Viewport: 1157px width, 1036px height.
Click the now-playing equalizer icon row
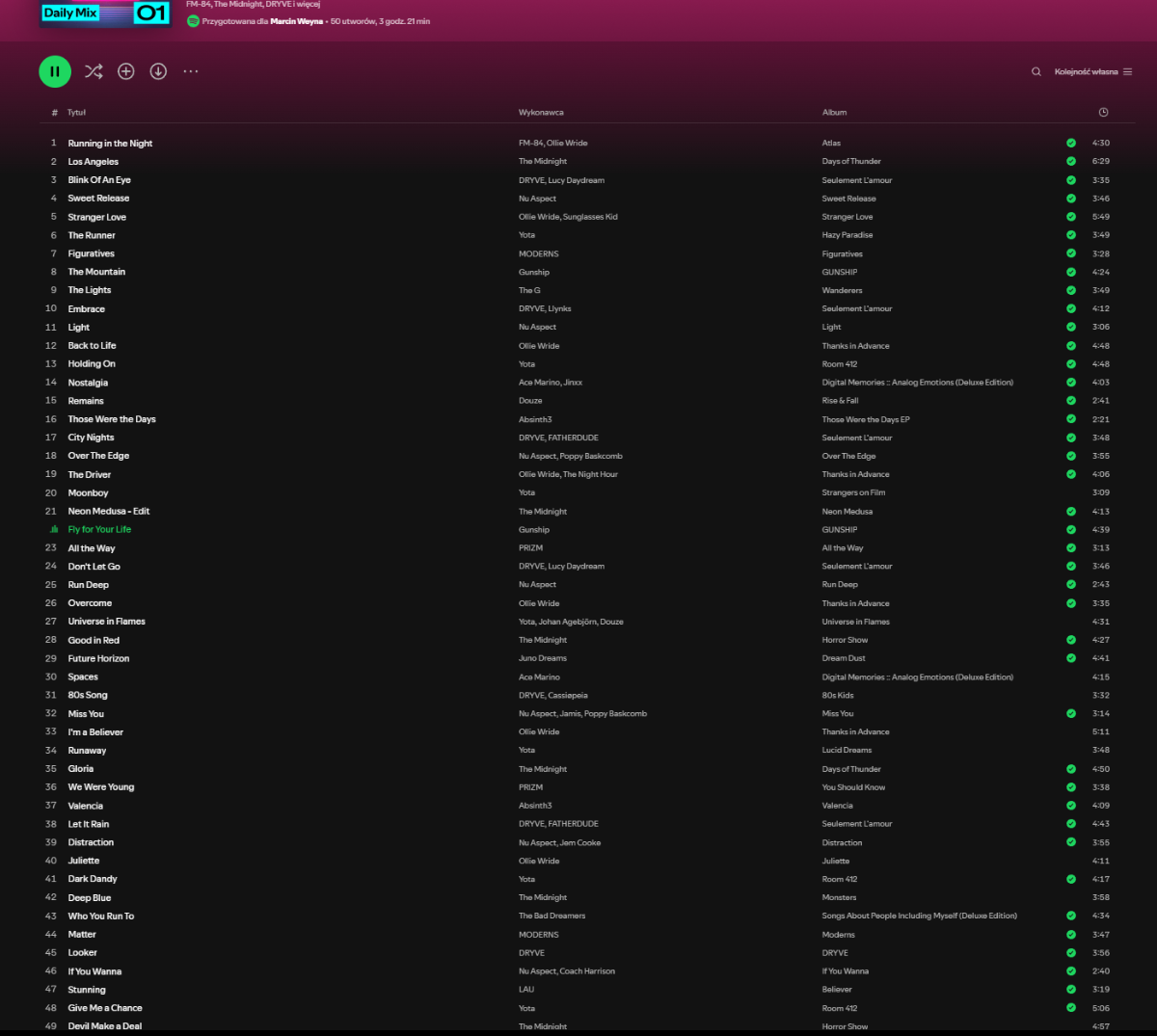(x=53, y=530)
